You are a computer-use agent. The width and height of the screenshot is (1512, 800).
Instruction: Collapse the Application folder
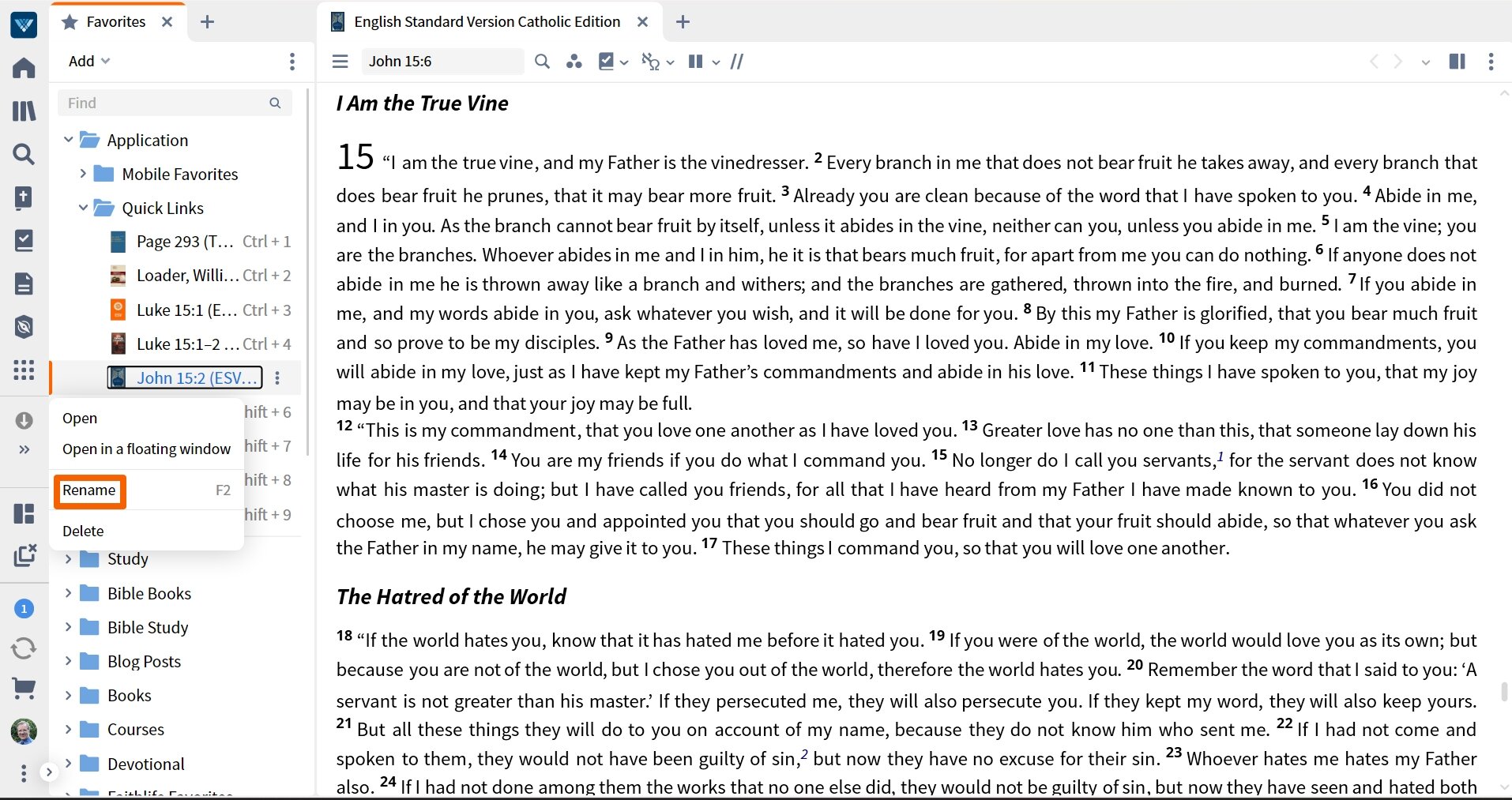(x=68, y=141)
